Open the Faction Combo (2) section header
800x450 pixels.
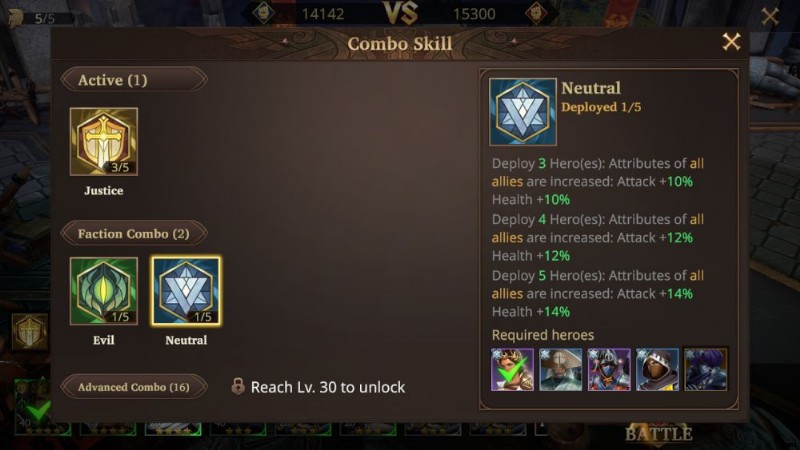tap(134, 234)
